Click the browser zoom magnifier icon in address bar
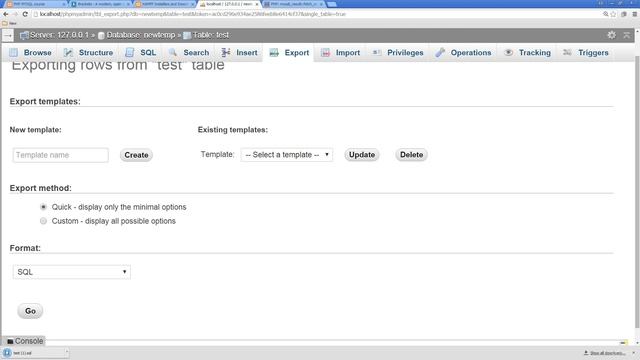This screenshot has width=640, height=360. (606, 14)
